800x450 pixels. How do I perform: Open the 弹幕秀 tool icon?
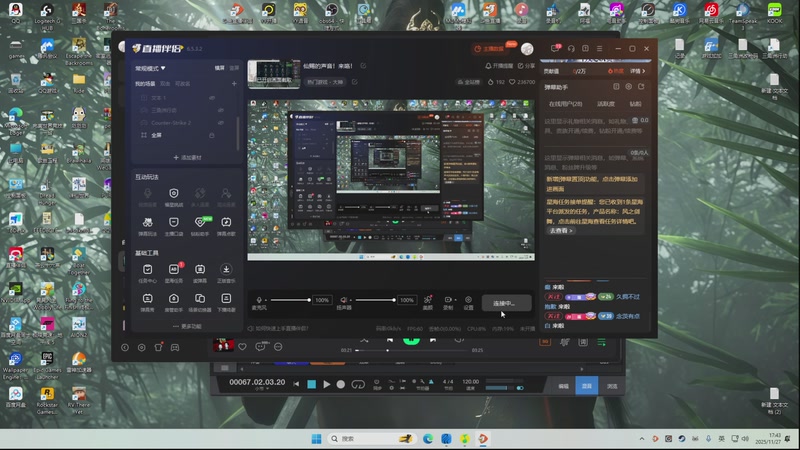click(147, 298)
